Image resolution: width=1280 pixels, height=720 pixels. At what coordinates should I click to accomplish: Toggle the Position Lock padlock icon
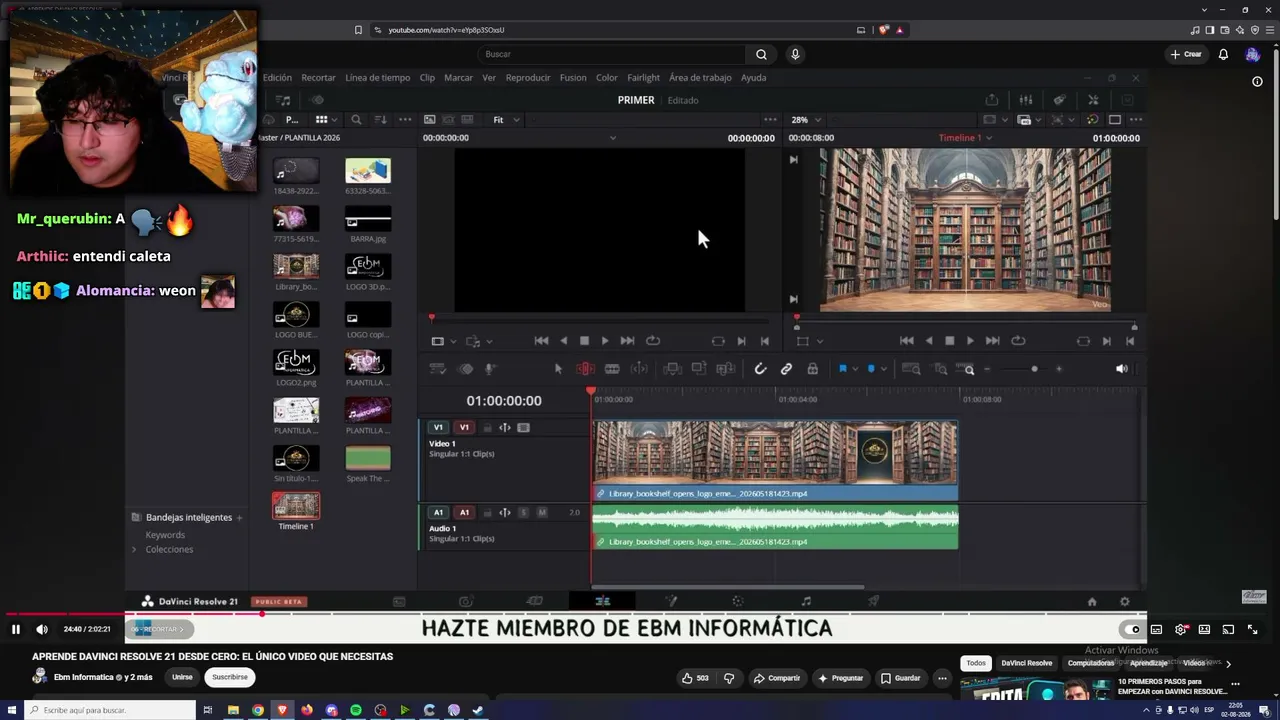pyautogui.click(x=812, y=369)
